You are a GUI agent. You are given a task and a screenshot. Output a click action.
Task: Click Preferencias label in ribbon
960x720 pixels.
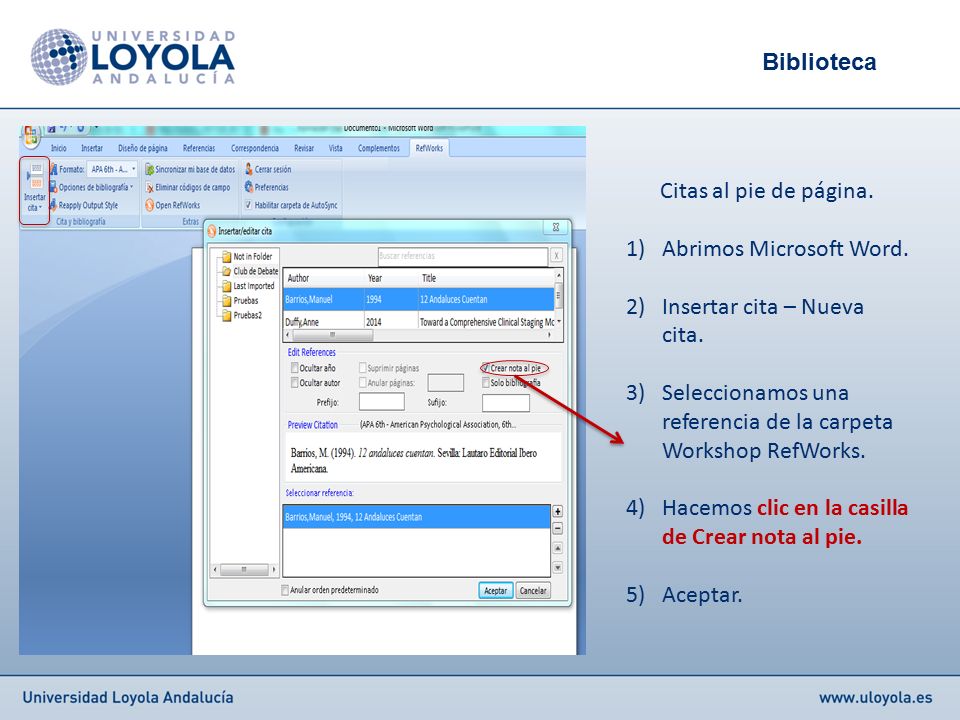pyautogui.click(x=271, y=187)
